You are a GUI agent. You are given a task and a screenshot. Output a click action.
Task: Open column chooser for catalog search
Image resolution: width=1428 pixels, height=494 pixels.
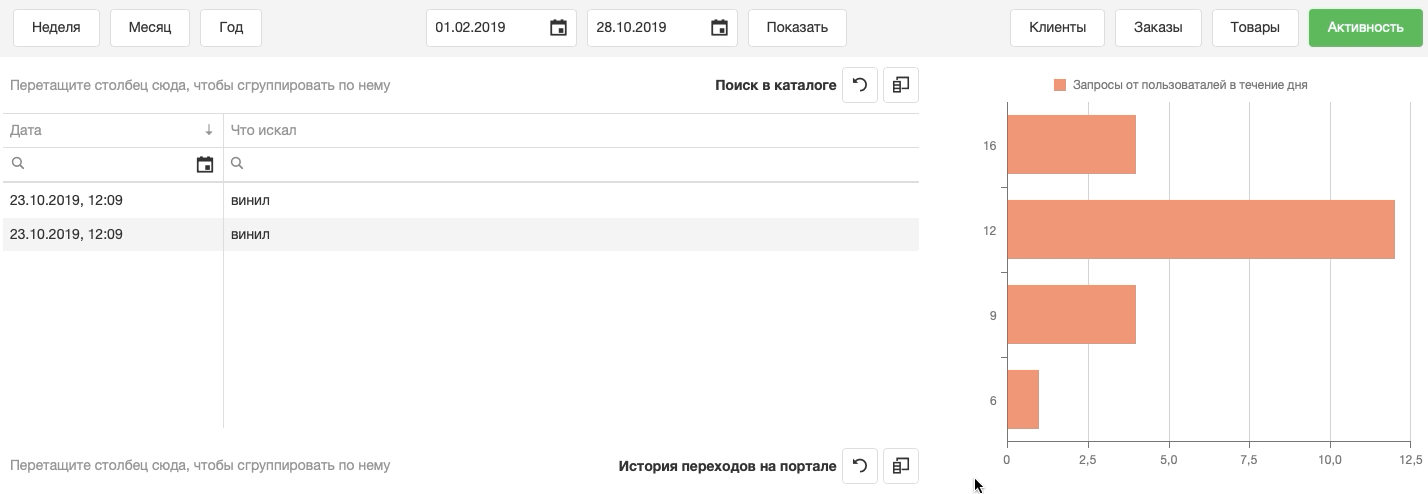pyautogui.click(x=901, y=85)
